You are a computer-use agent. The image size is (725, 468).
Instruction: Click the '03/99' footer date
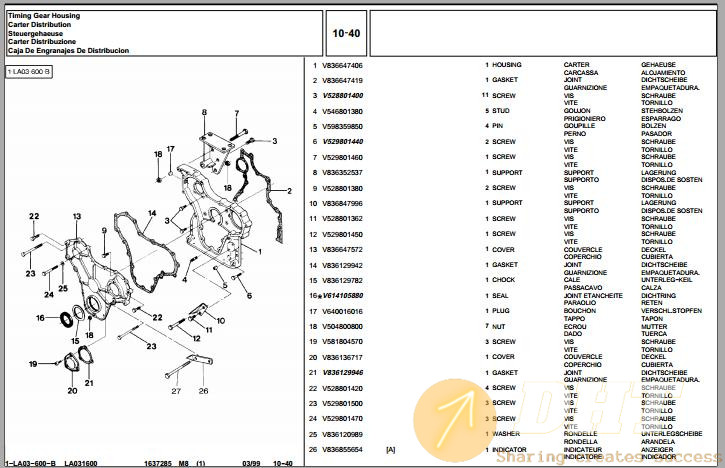251,463
